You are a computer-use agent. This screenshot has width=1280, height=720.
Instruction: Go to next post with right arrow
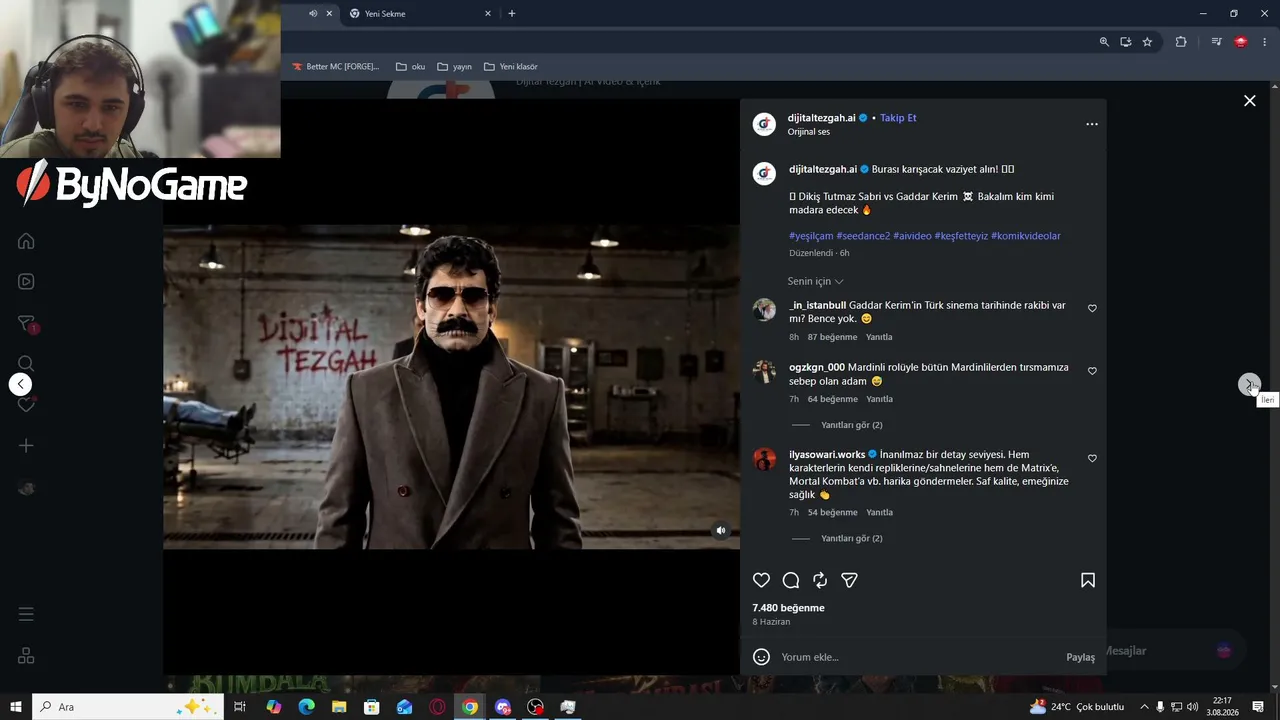pyautogui.click(x=1249, y=384)
